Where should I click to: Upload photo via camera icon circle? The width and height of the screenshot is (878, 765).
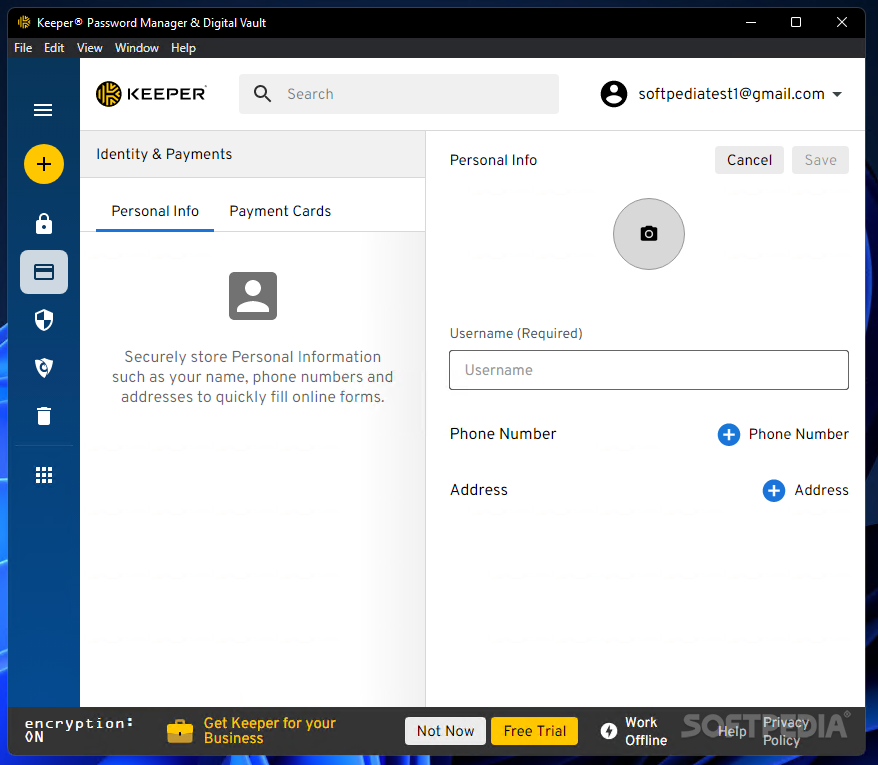click(x=648, y=234)
